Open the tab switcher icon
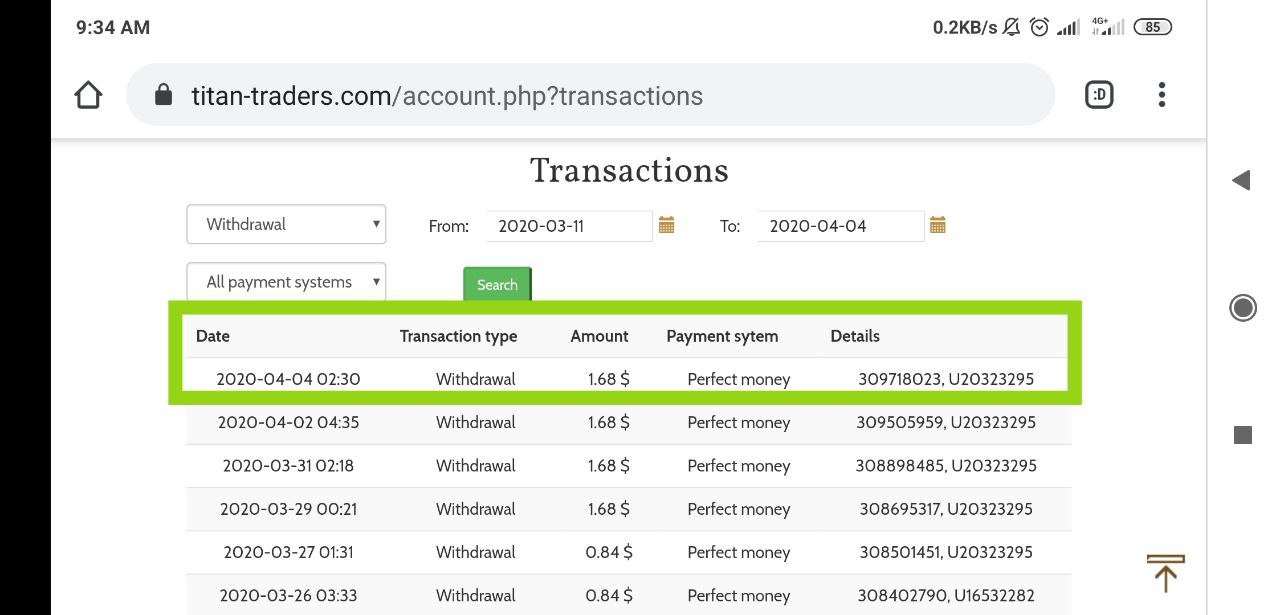Screen dimensions: 1280x615 1099,95
